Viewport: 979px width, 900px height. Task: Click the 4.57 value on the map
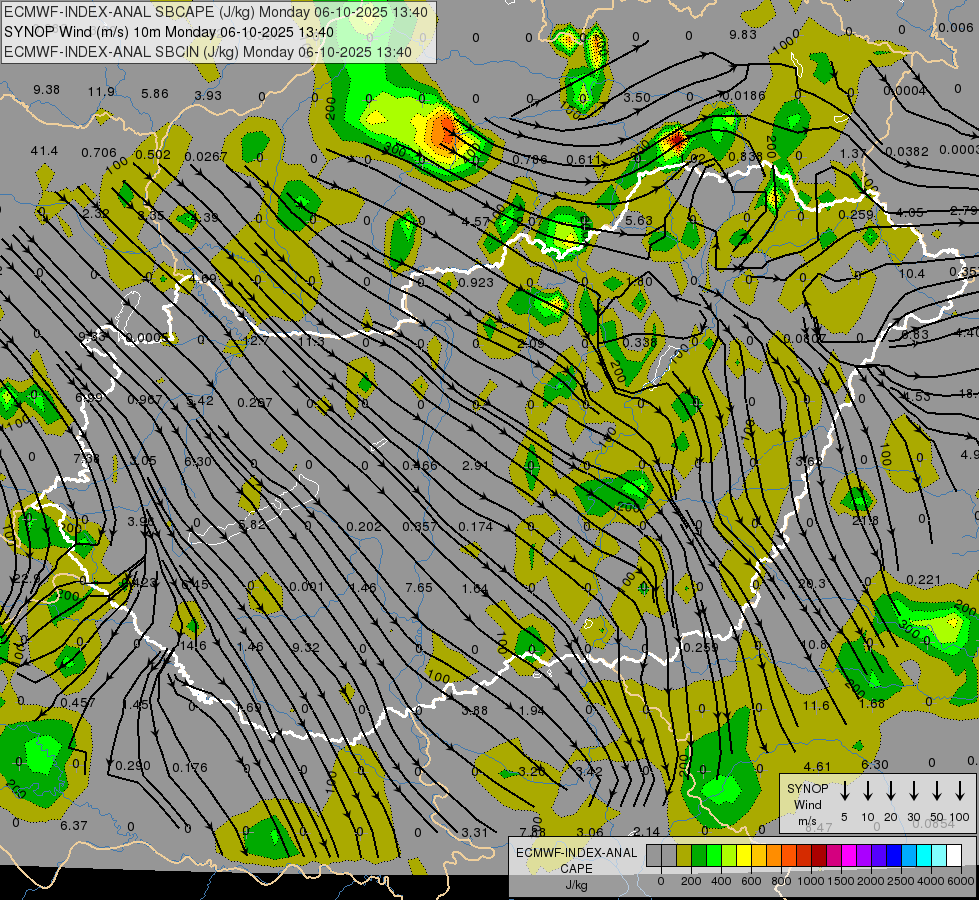476,221
